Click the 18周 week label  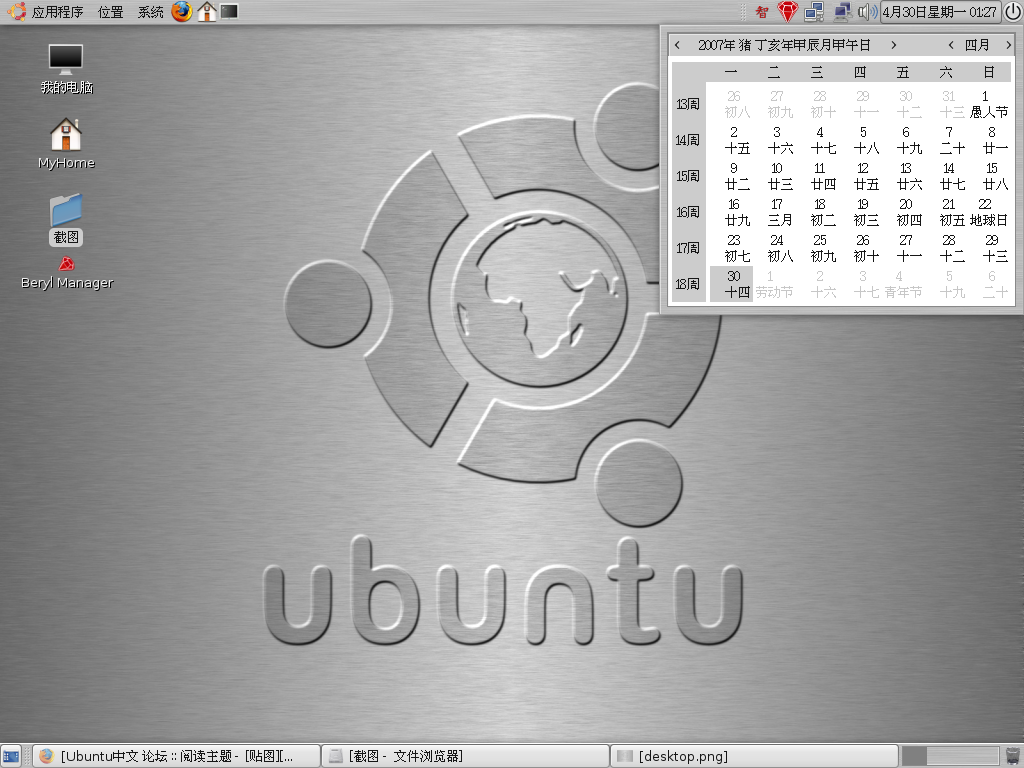(688, 284)
